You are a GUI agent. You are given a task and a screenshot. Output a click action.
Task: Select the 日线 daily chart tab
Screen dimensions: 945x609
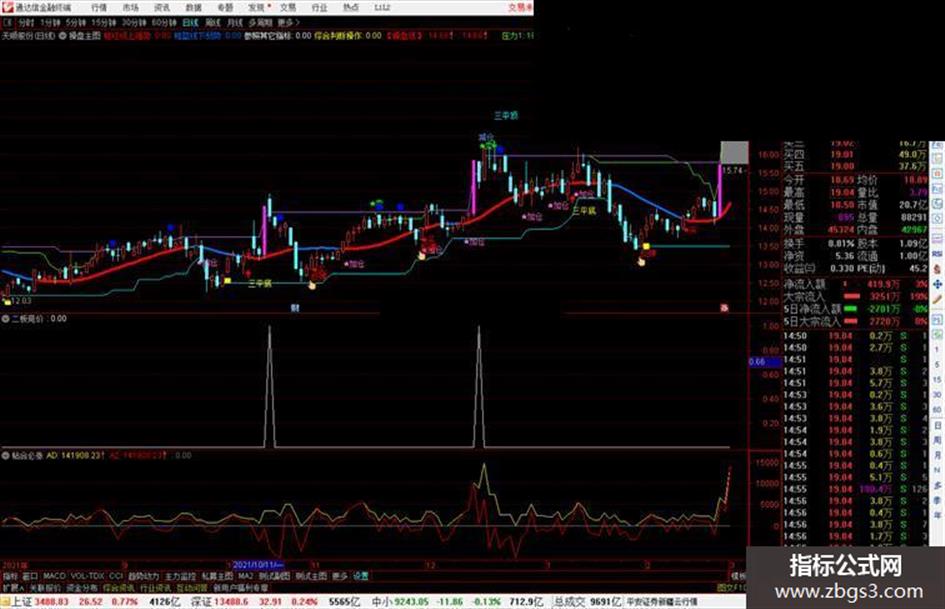pyautogui.click(x=190, y=23)
